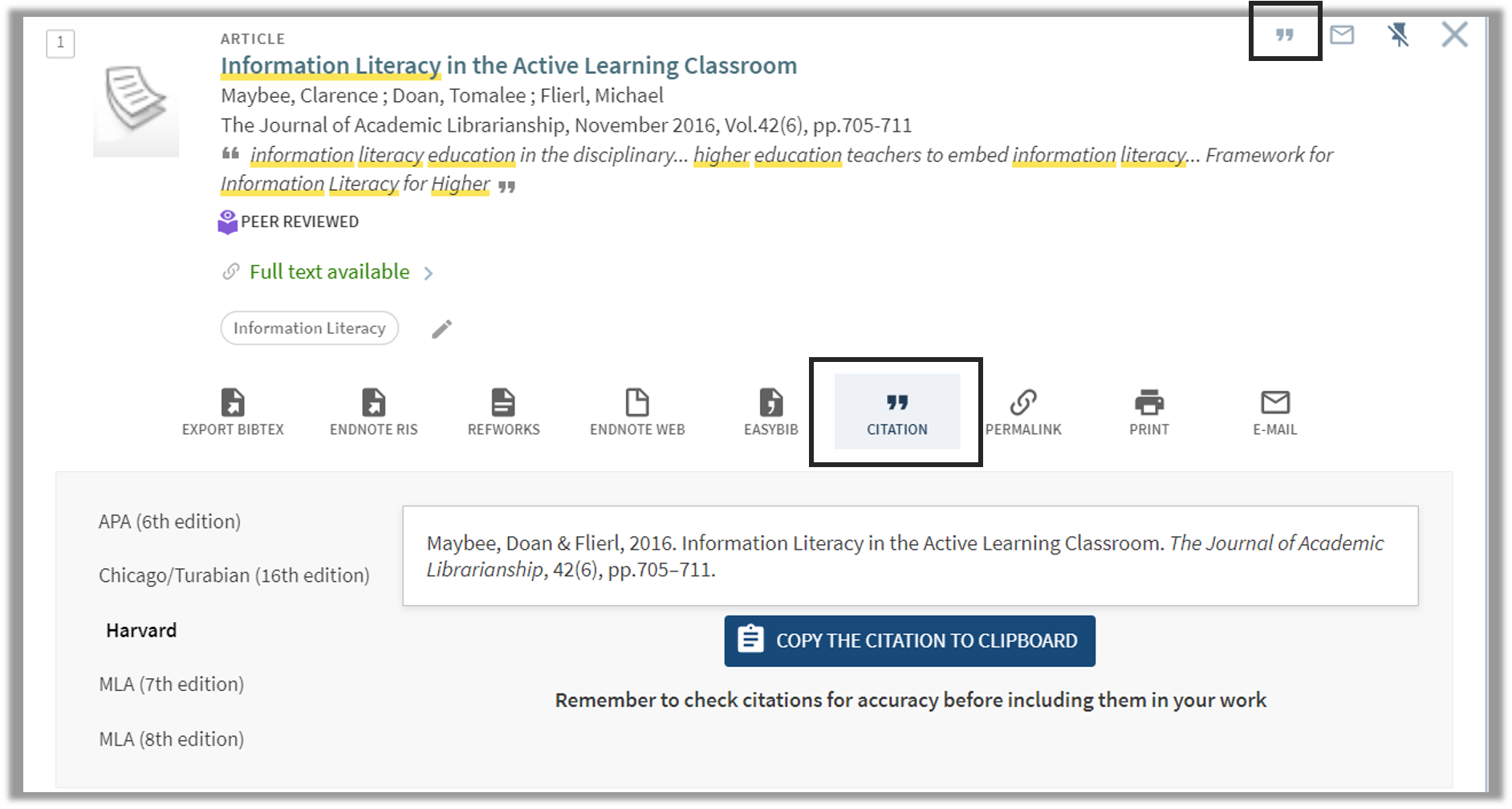Open the Citation action
Viewport: 1512px width, 809px height.
click(896, 413)
